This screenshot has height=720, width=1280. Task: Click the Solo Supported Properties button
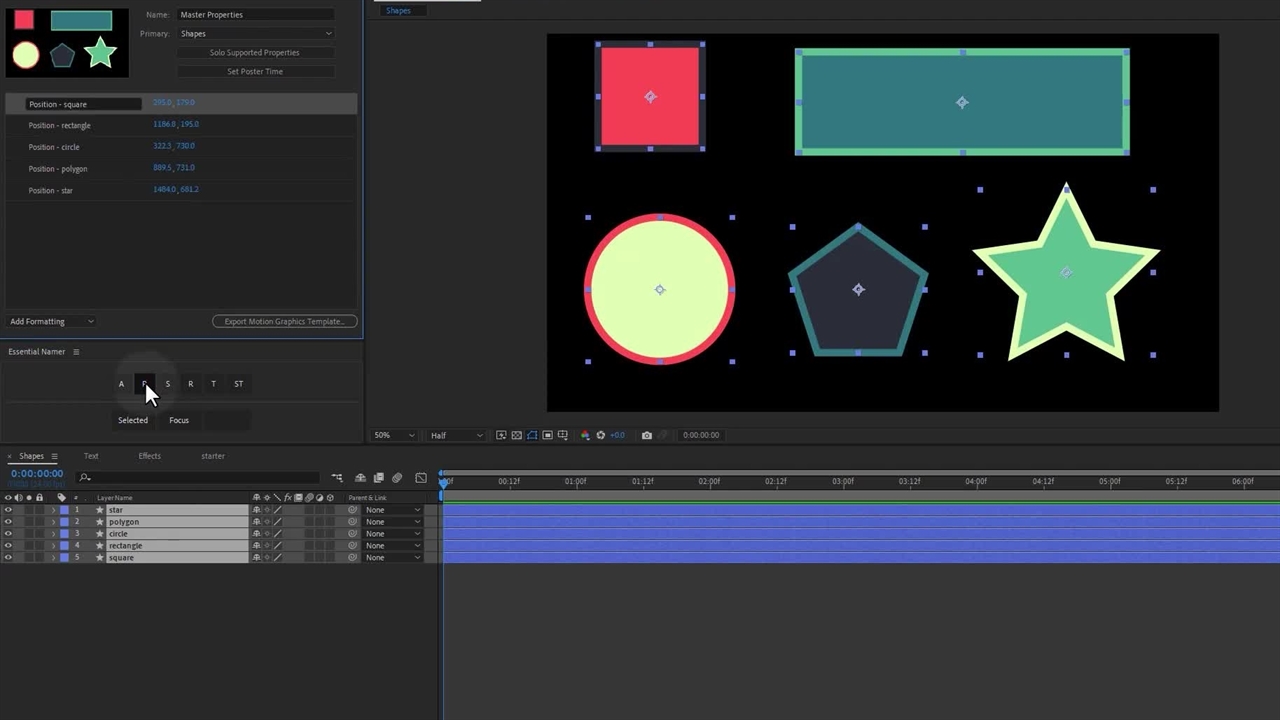[x=255, y=53]
